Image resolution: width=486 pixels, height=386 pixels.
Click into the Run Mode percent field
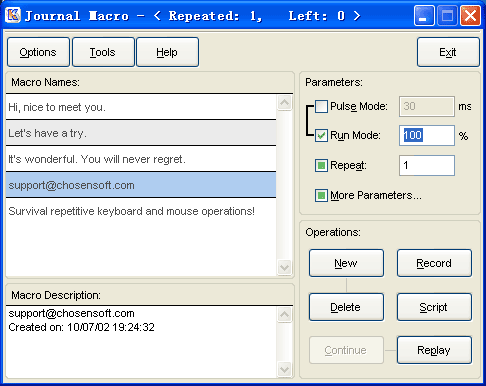click(427, 135)
